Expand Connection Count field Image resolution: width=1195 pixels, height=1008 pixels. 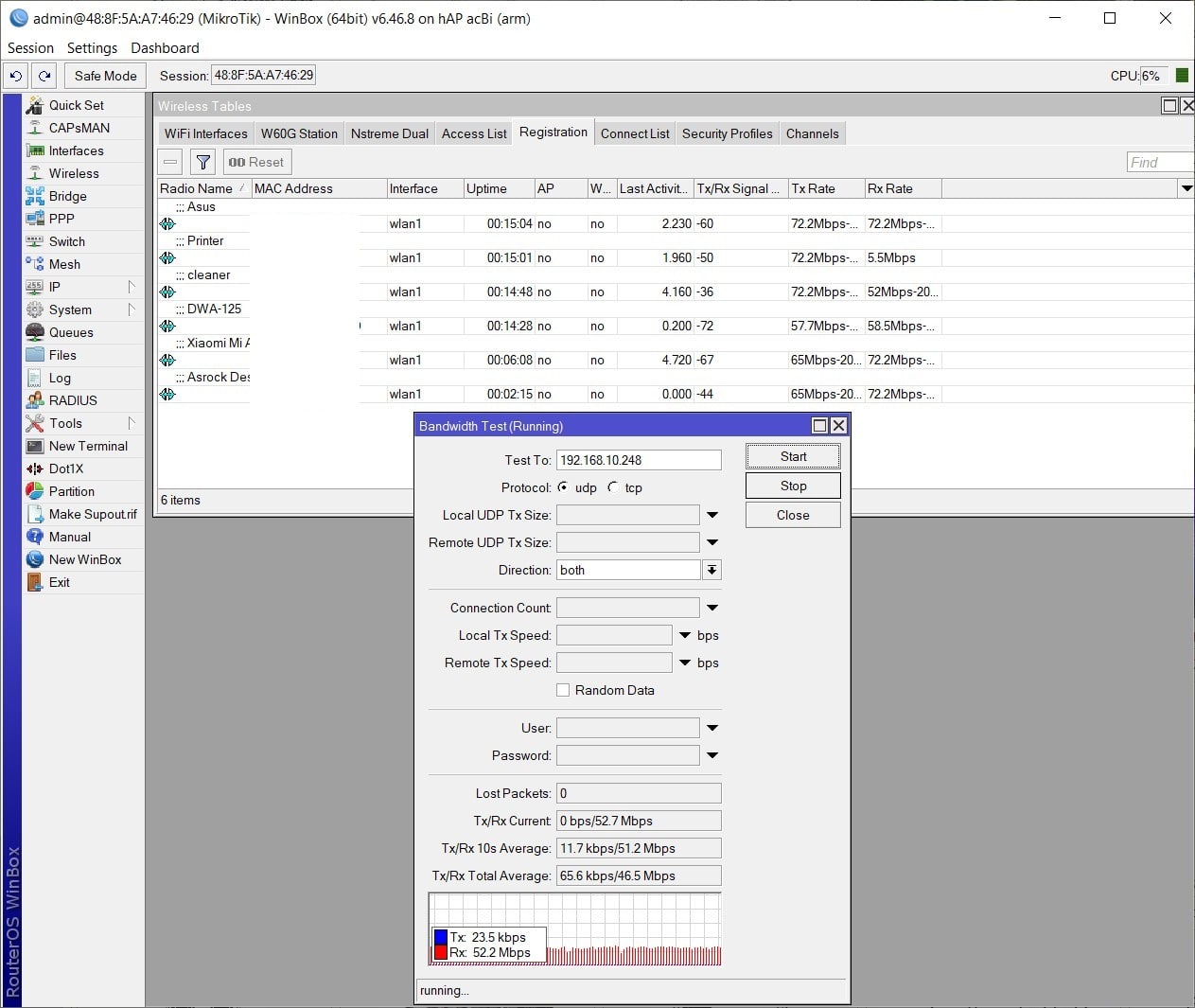tap(712, 608)
